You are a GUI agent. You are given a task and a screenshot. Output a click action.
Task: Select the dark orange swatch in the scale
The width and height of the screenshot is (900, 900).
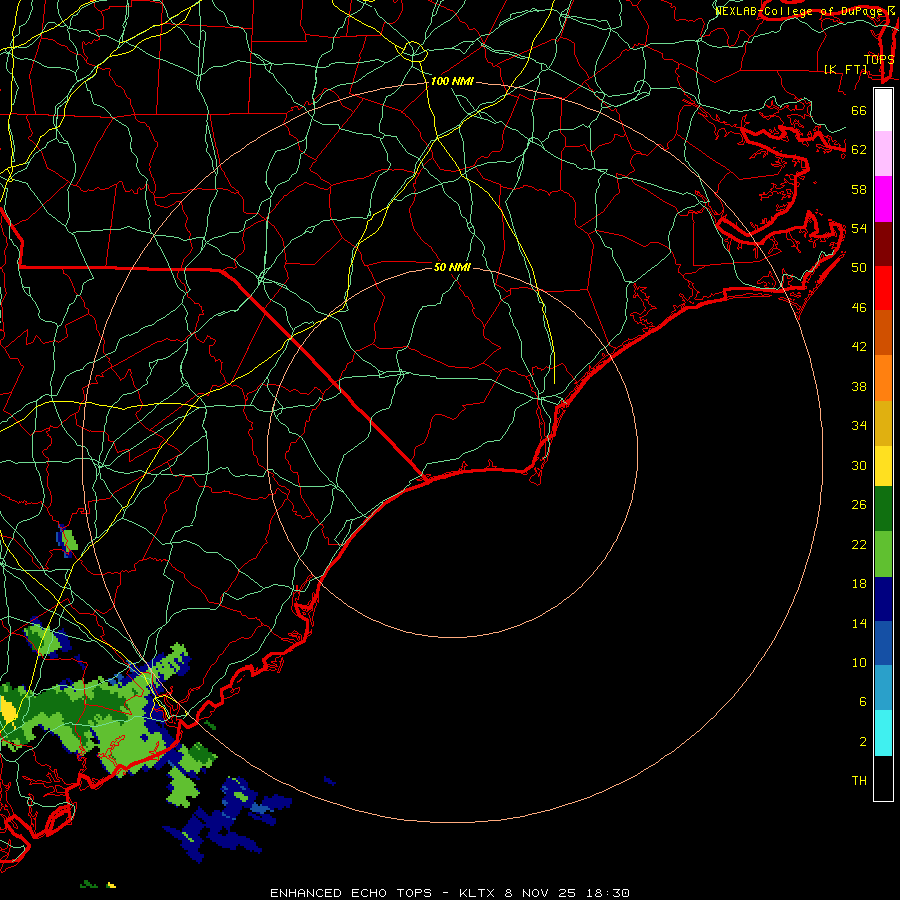point(883,332)
